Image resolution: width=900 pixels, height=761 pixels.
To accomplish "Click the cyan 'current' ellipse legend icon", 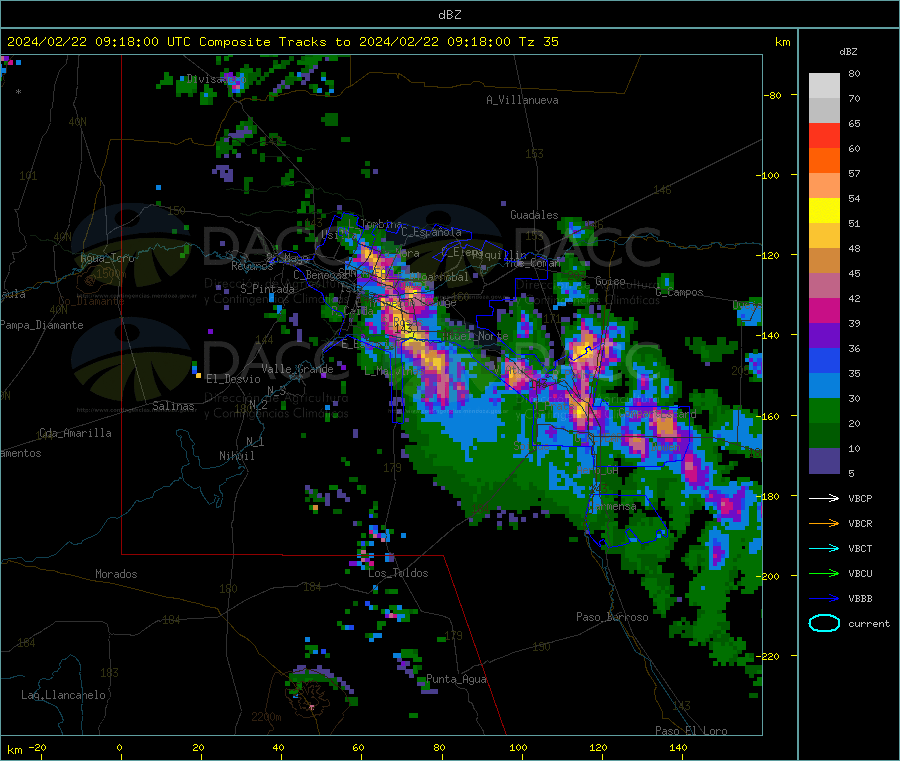I will click(824, 623).
